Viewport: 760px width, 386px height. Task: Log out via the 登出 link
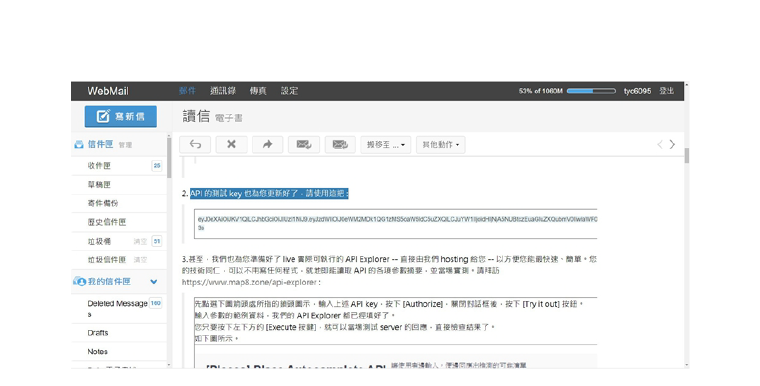pos(666,91)
